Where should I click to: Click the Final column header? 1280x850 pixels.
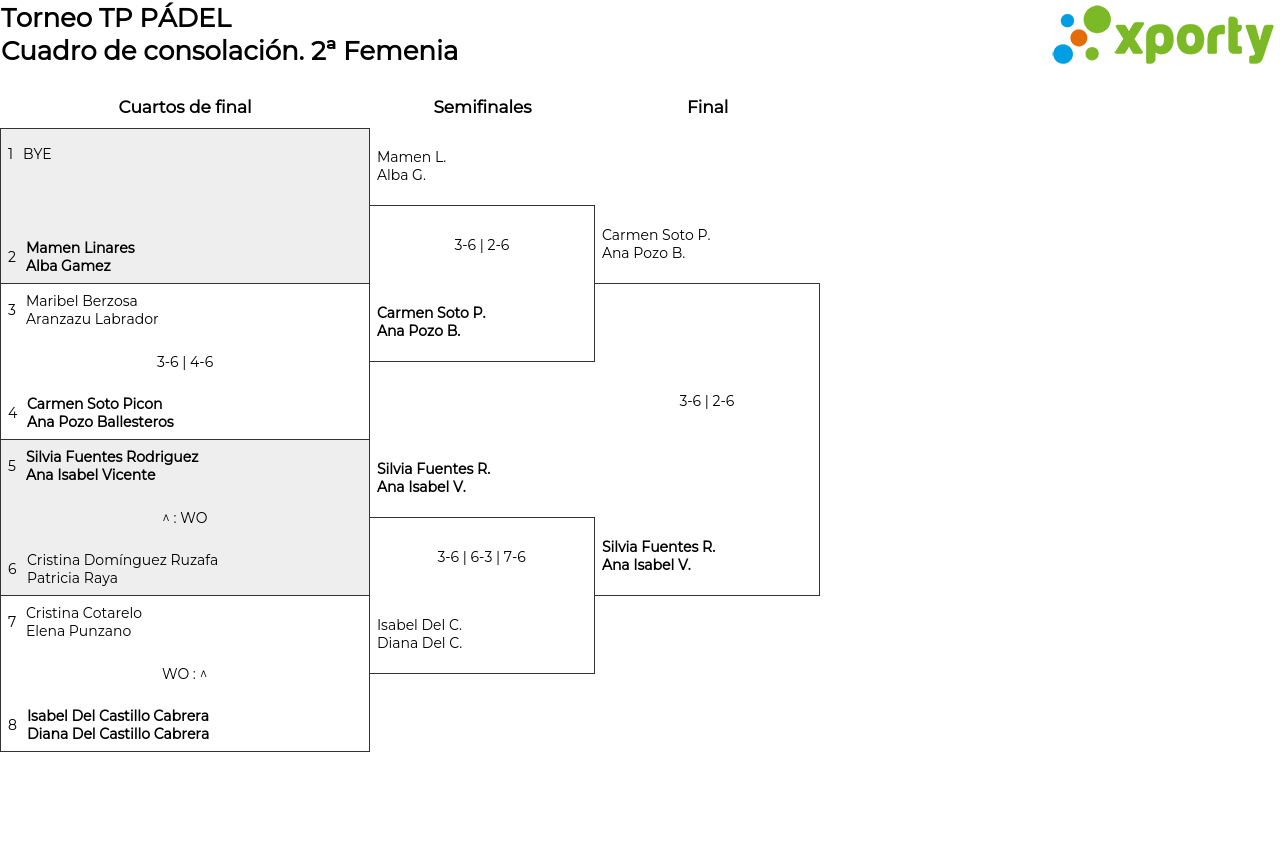(x=707, y=107)
